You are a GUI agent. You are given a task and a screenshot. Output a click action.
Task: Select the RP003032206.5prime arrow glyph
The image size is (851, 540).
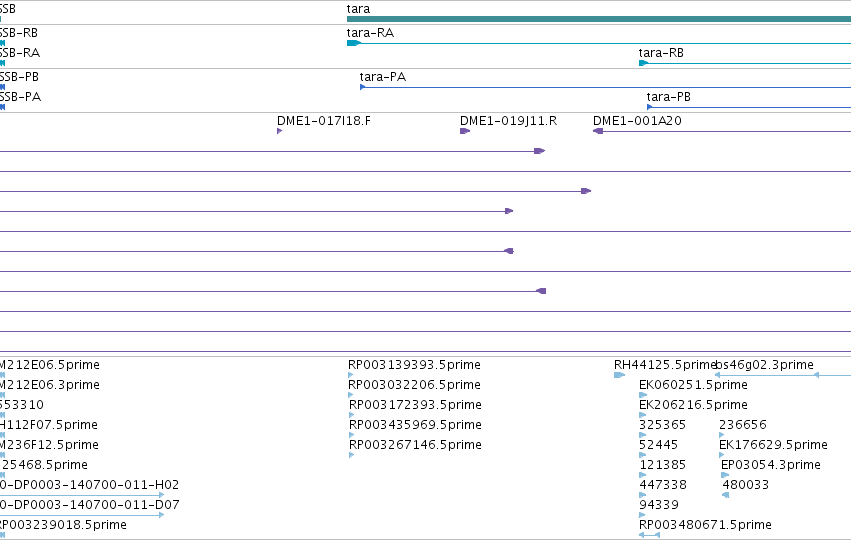(x=351, y=395)
